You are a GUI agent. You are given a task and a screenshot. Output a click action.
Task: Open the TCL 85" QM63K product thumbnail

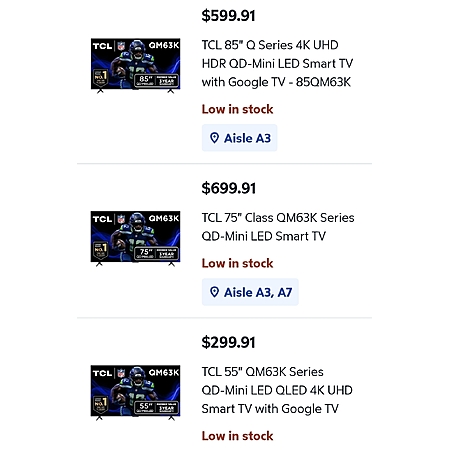(135, 65)
